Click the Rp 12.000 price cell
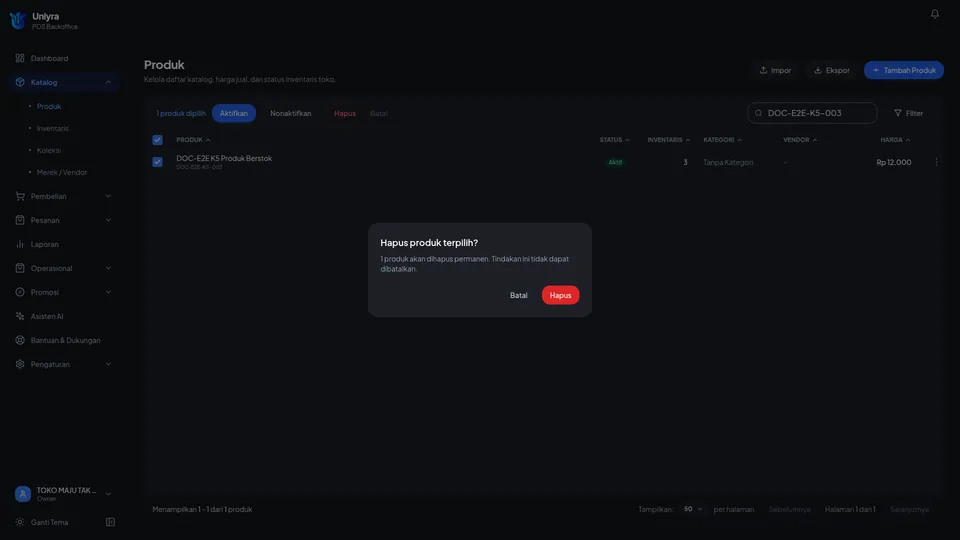This screenshot has height=540, width=960. click(893, 162)
